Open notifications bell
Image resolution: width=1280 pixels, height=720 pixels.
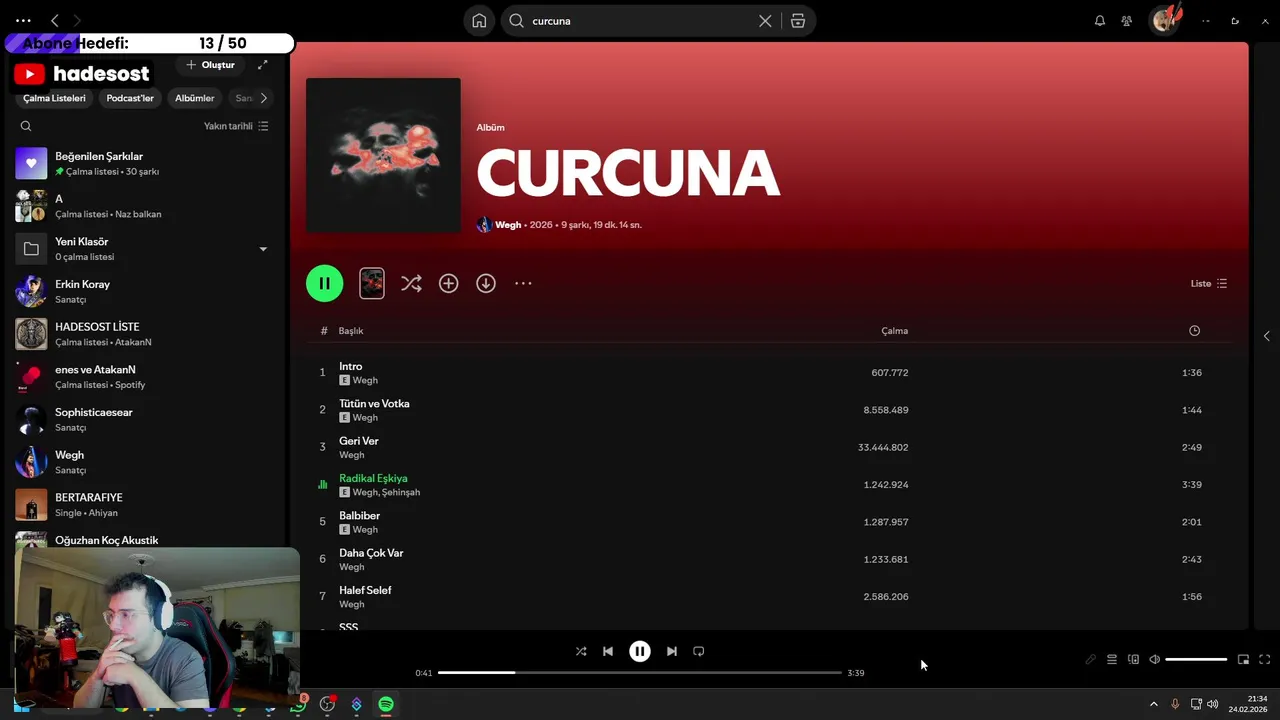click(1100, 21)
